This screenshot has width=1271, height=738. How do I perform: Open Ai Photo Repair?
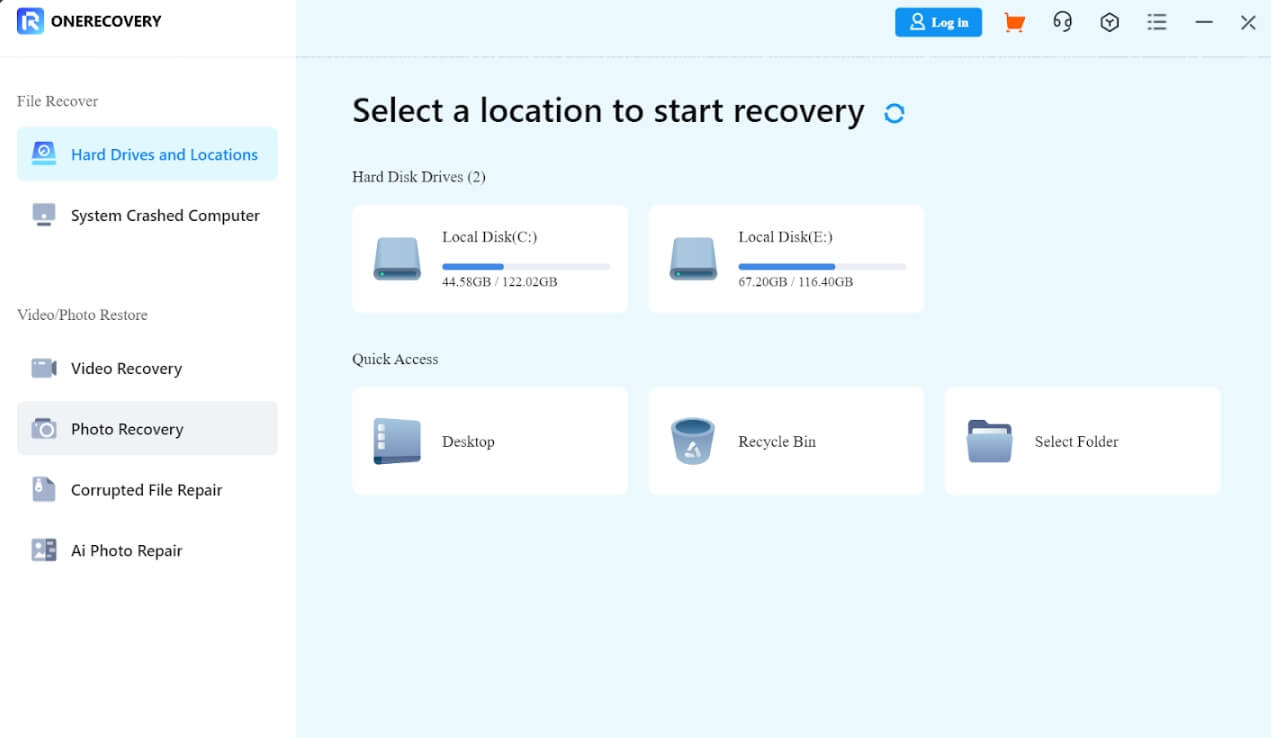[x=126, y=550]
